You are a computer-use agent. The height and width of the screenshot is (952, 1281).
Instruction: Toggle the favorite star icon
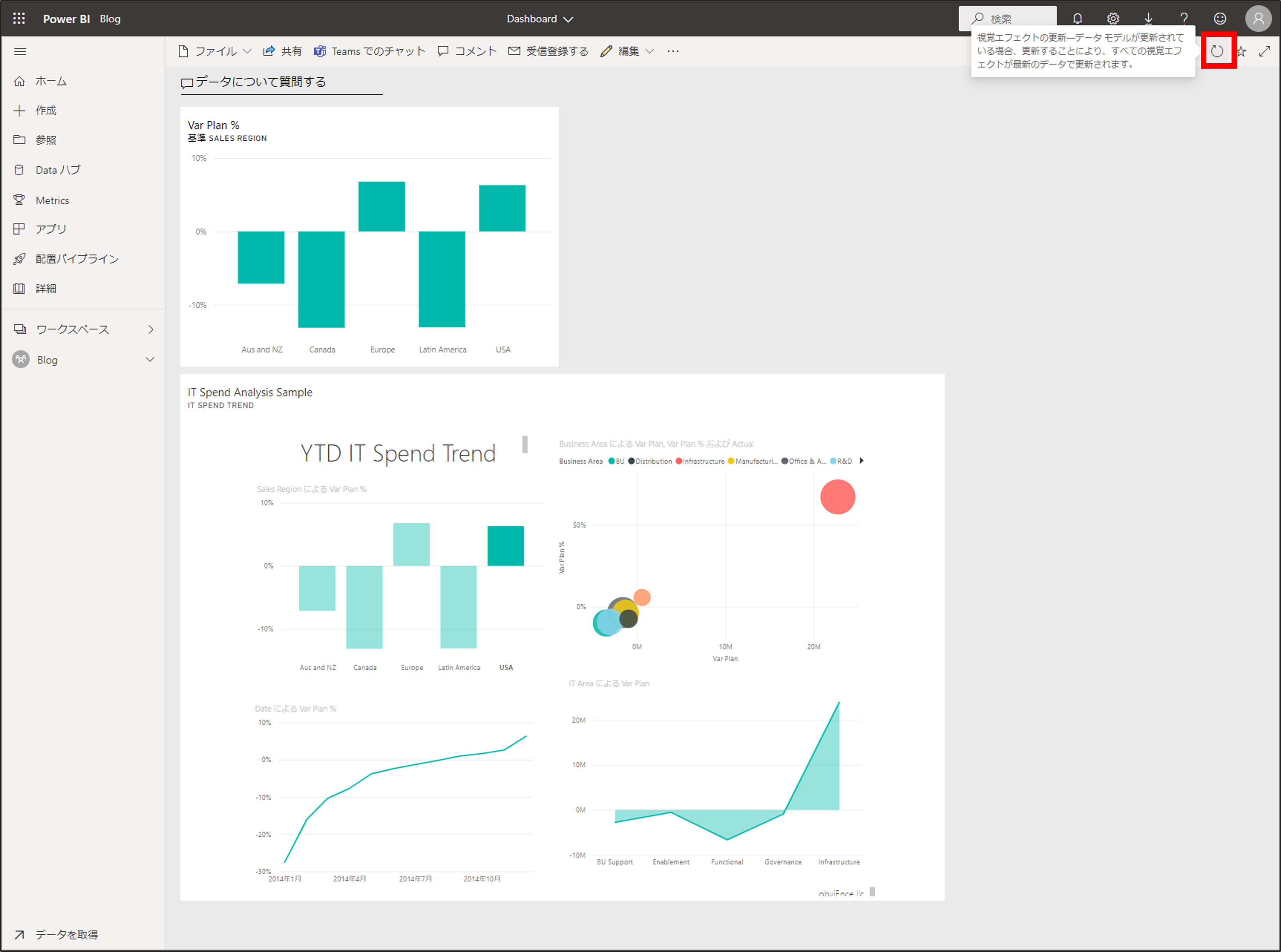coord(1241,50)
